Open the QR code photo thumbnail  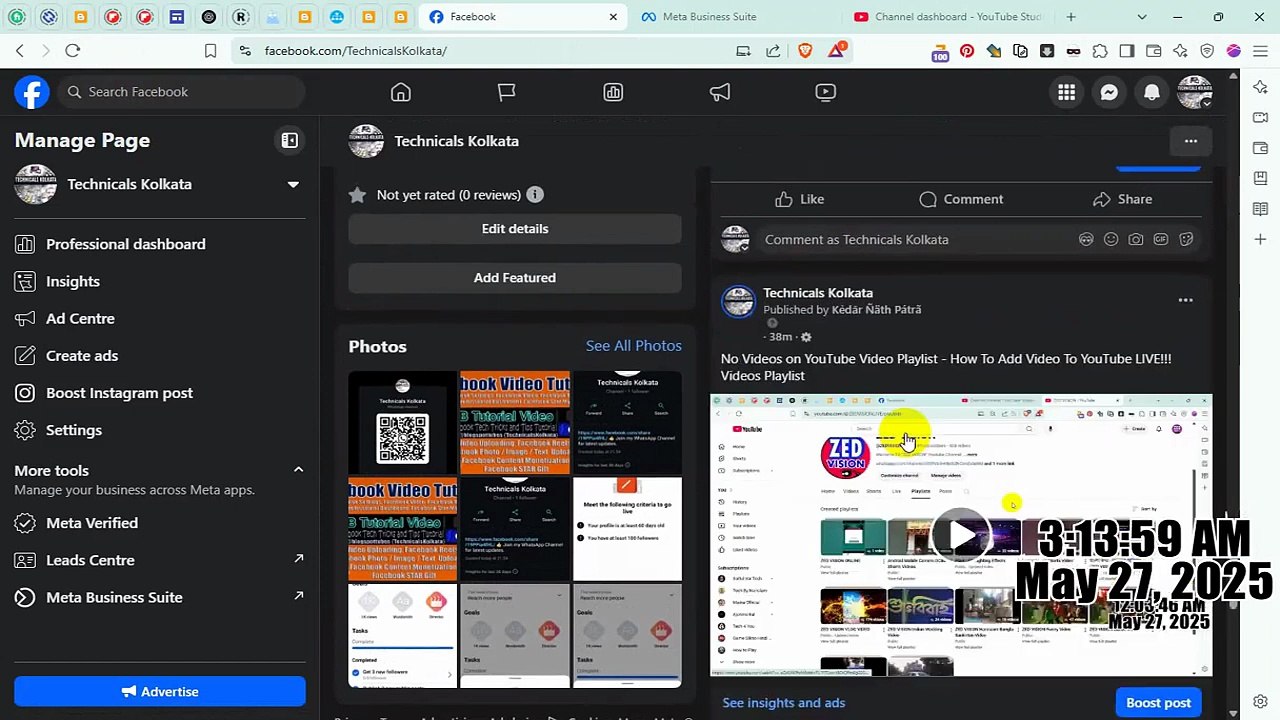pos(403,423)
